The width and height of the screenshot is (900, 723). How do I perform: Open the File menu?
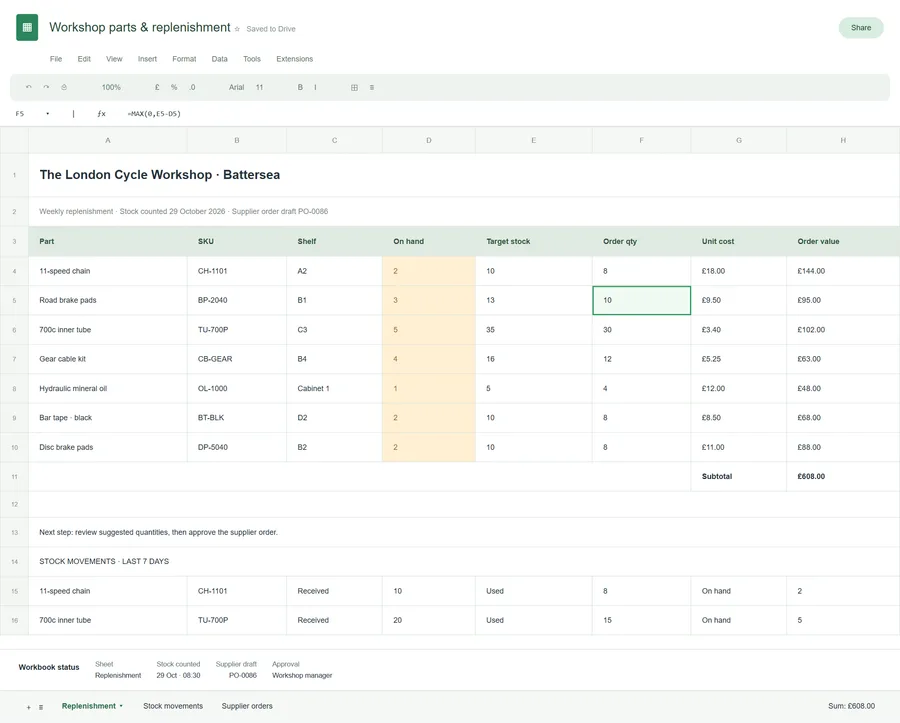(x=56, y=59)
